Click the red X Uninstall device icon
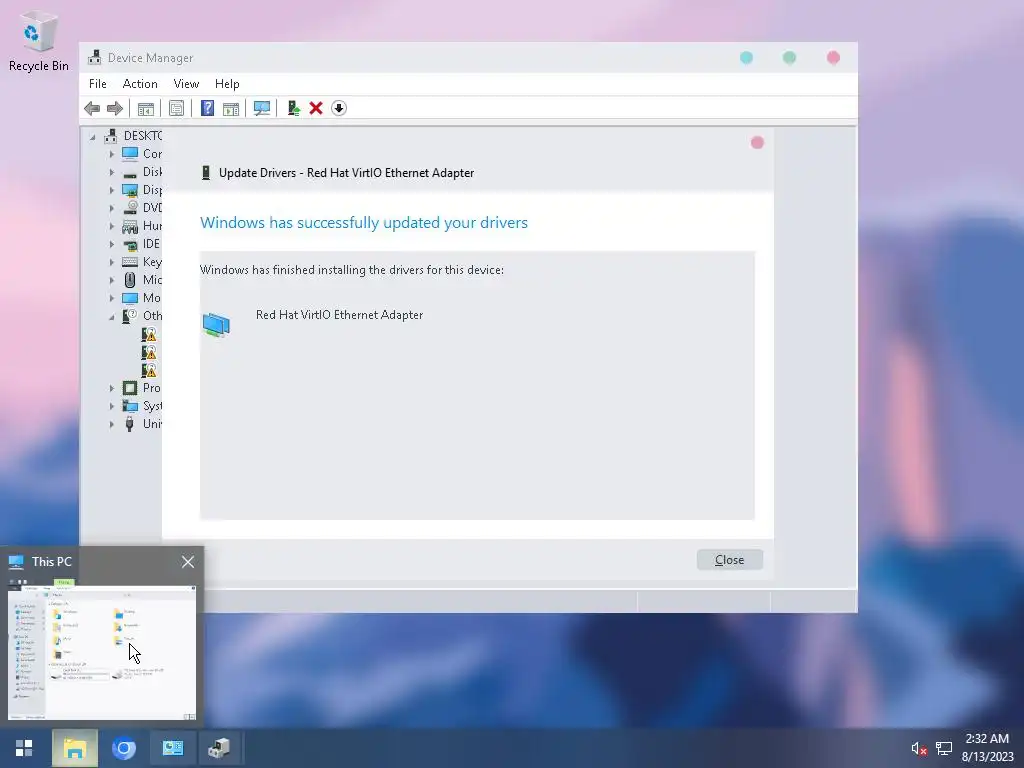Screen dimensions: 1024x768 (x=316, y=108)
